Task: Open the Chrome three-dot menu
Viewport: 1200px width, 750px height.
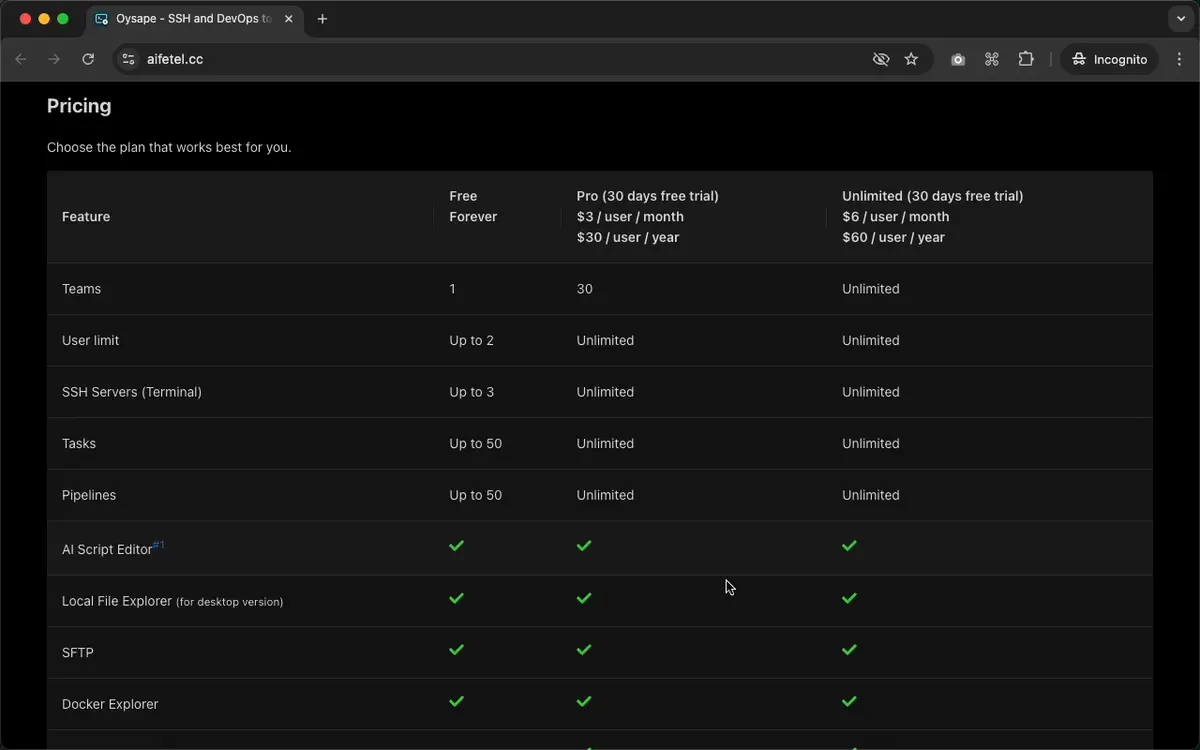Action: pyautogui.click(x=1180, y=59)
